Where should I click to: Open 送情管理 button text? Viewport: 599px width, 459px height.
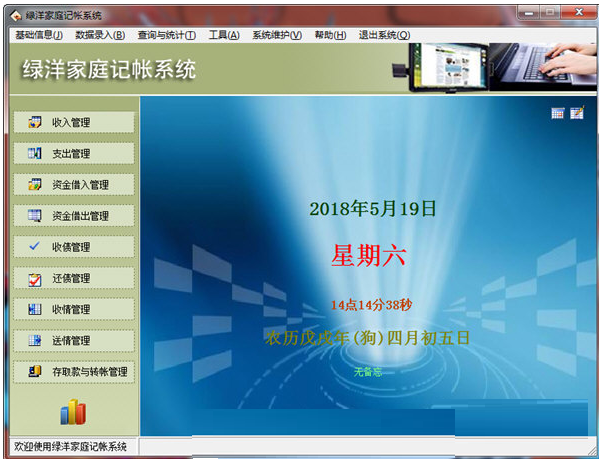pos(71,340)
